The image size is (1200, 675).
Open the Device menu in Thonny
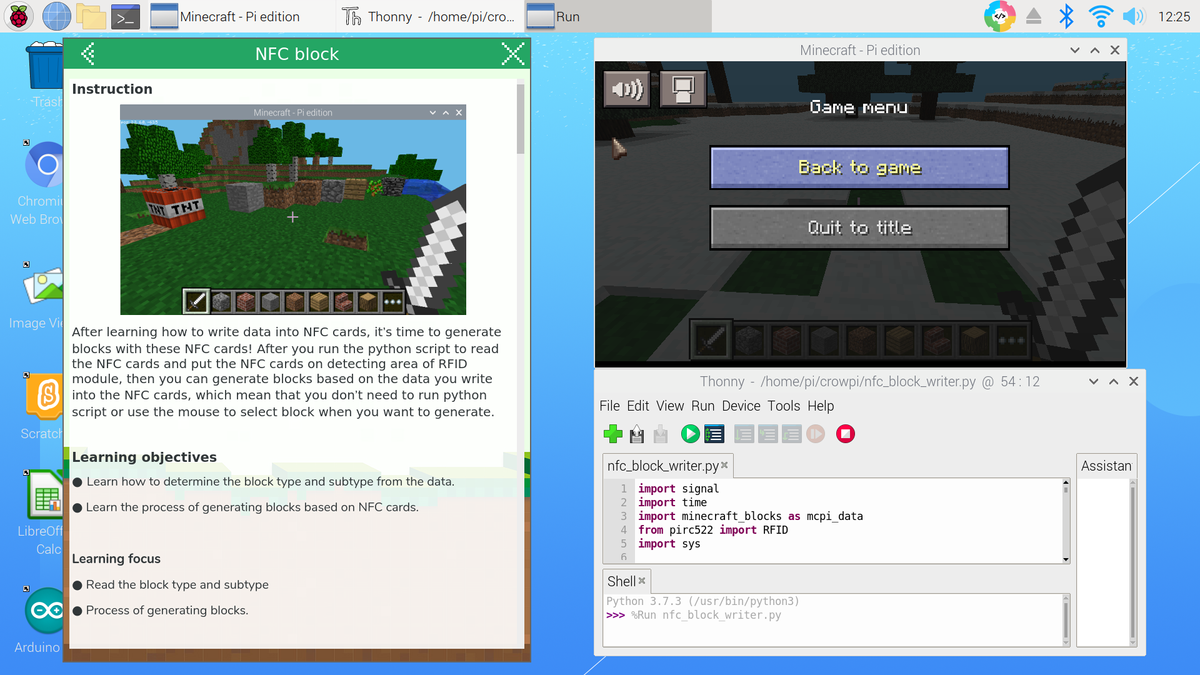tap(740, 406)
